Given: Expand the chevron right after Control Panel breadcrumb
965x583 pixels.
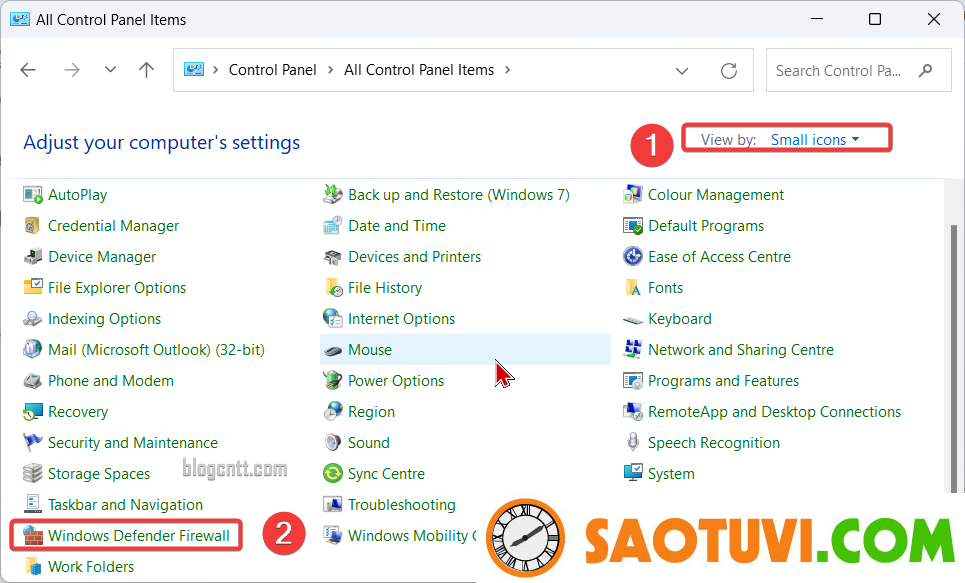Looking at the screenshot, I should pos(330,70).
